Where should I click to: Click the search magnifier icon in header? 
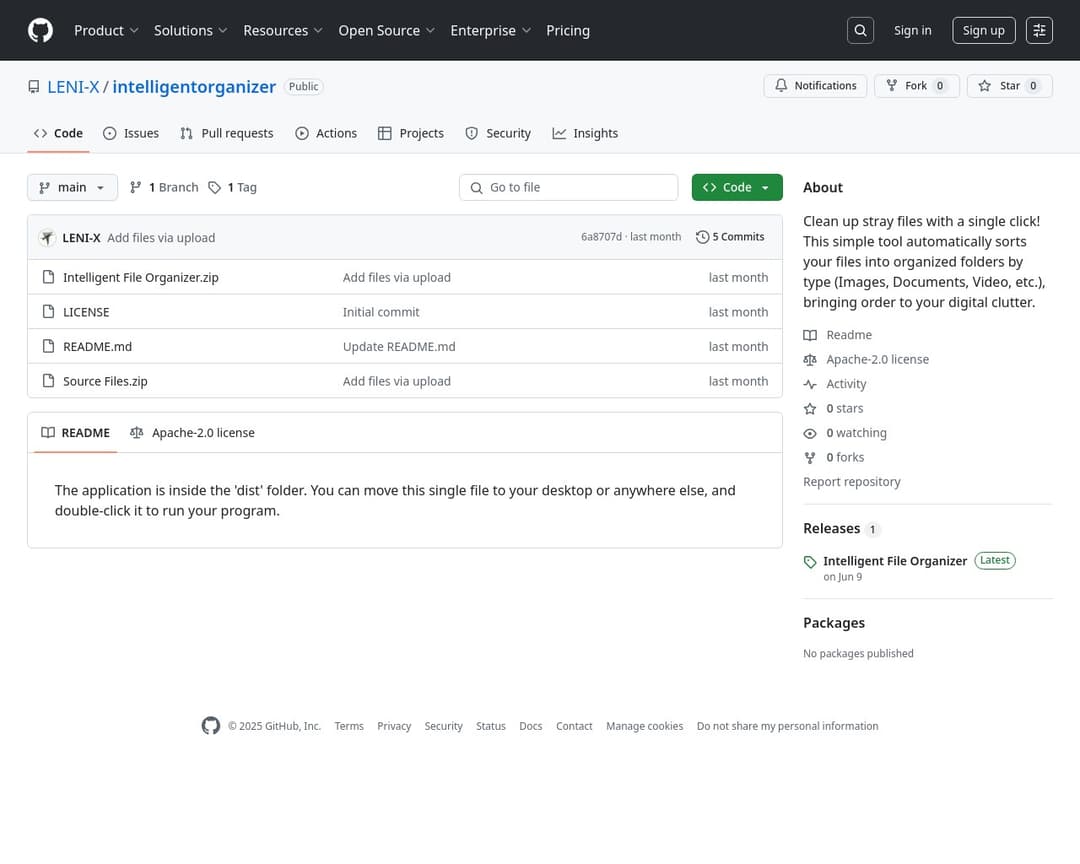pyautogui.click(x=860, y=30)
